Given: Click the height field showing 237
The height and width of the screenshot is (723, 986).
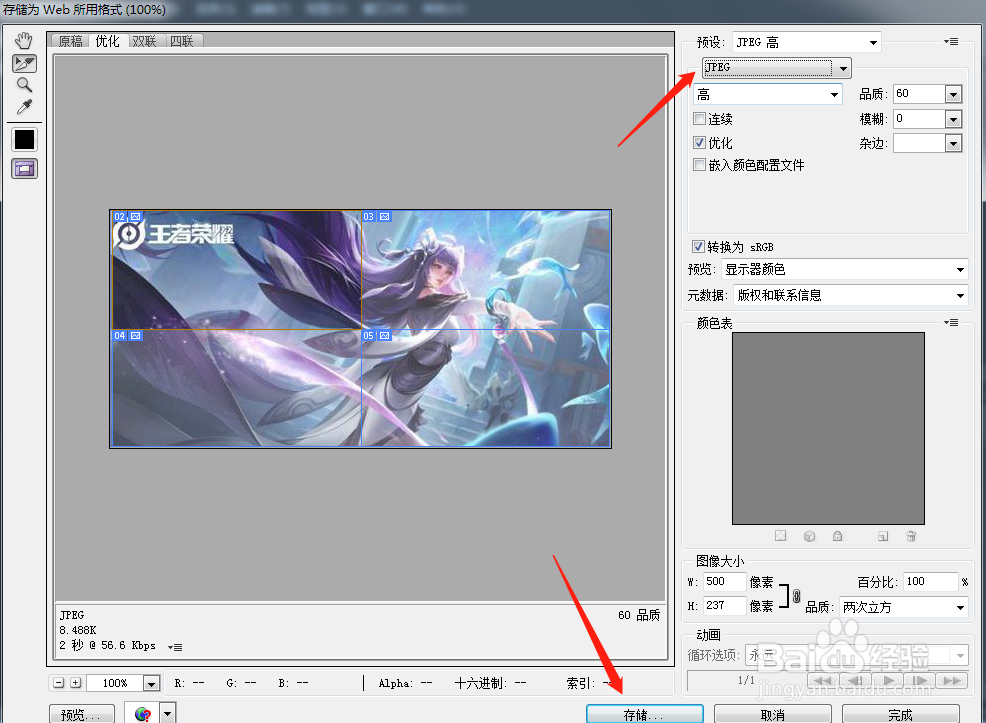Looking at the screenshot, I should 724,605.
